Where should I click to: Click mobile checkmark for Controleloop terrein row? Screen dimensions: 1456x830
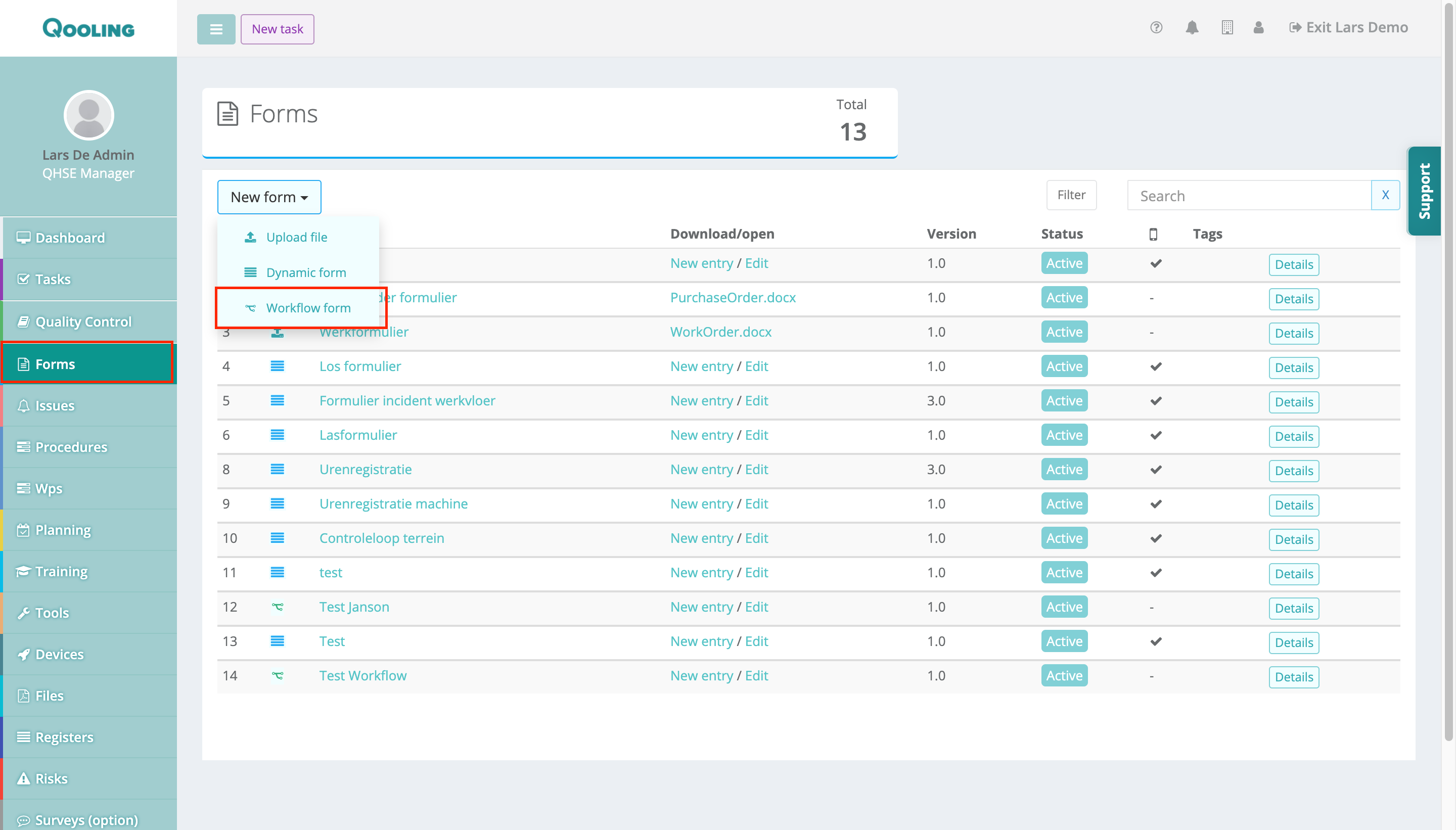coord(1156,538)
